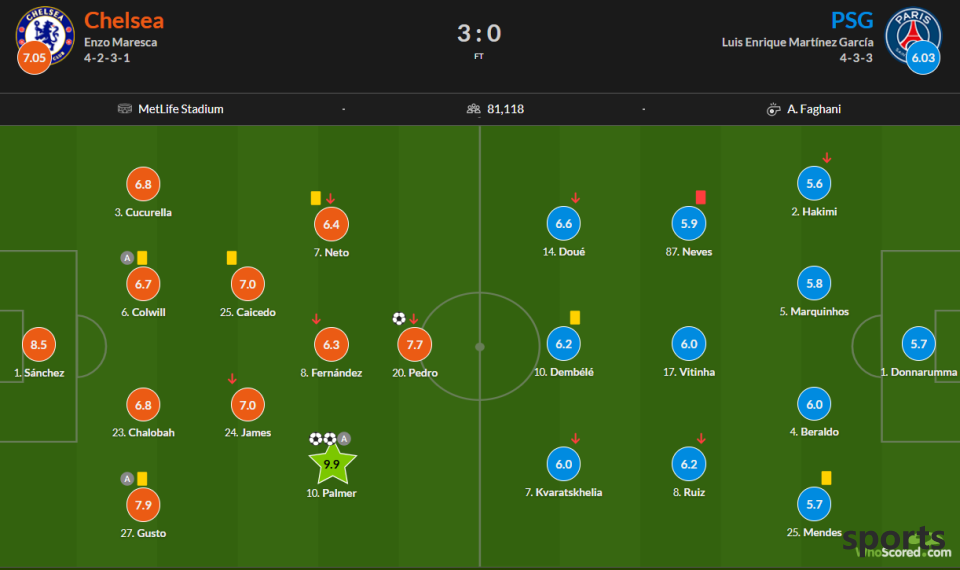Click the yellow card above Dembélé
Image resolution: width=960 pixels, height=570 pixels.
(574, 317)
